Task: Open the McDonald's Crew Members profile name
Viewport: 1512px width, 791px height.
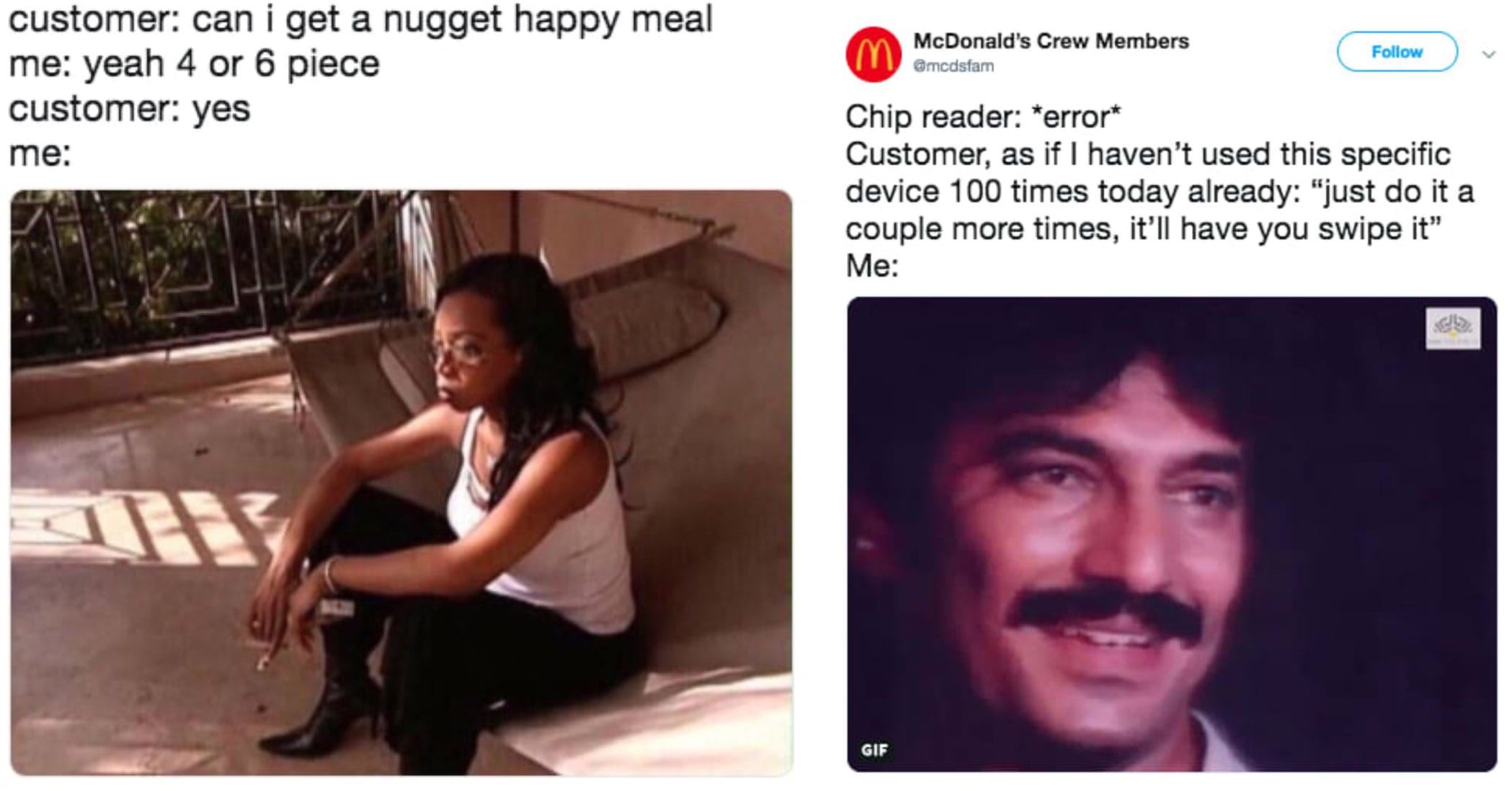Action: pyautogui.click(x=1051, y=41)
